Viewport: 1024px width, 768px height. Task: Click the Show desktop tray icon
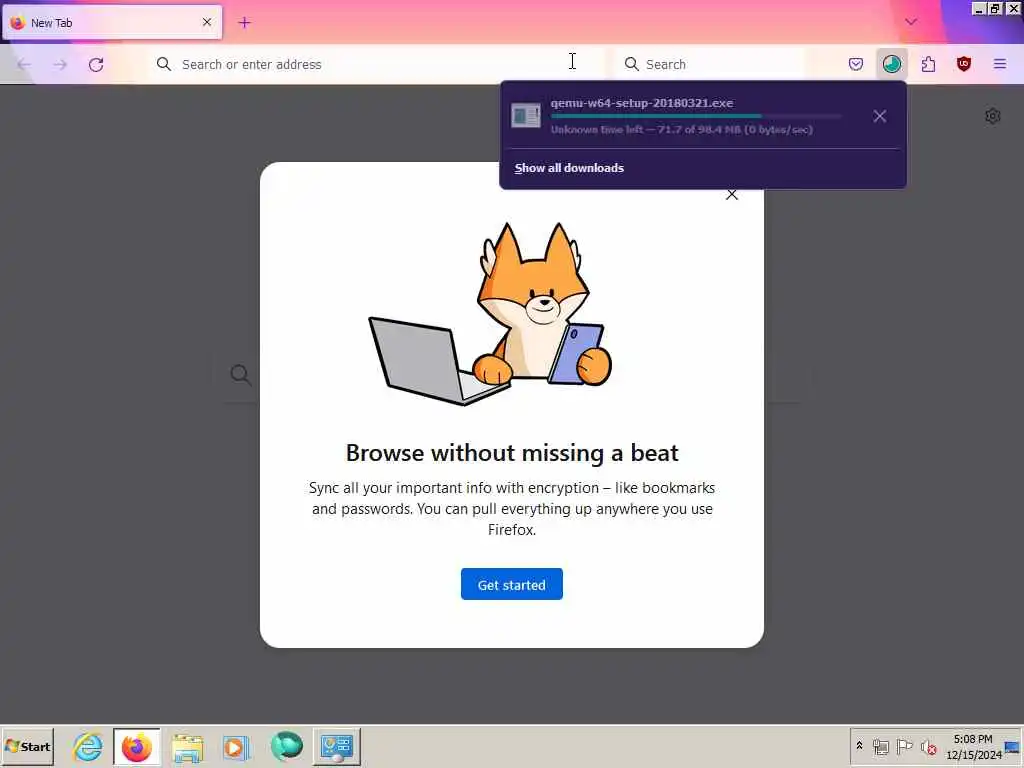(1013, 746)
